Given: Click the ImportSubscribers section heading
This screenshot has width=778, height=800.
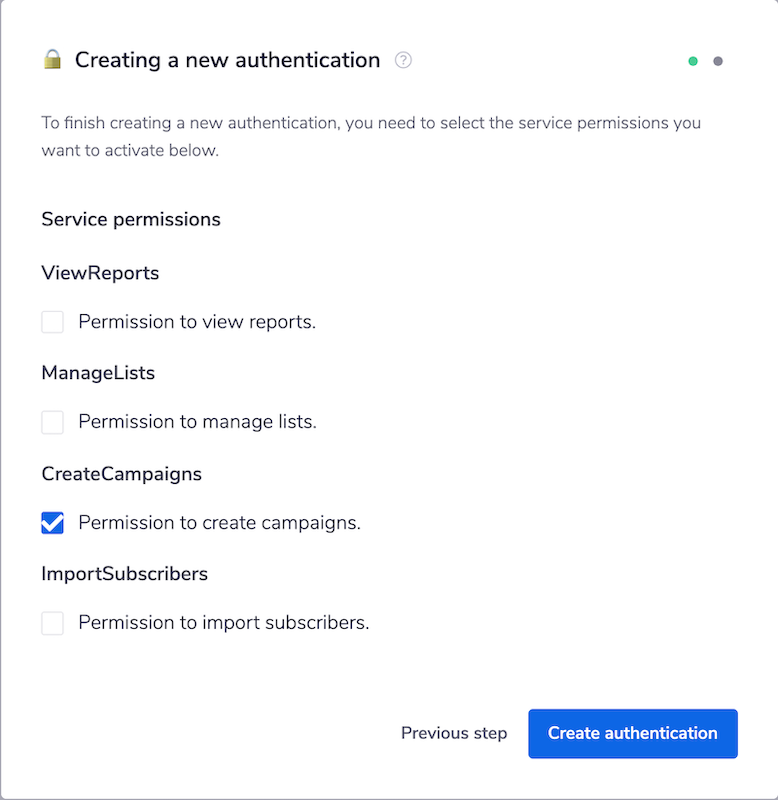Looking at the screenshot, I should click(x=124, y=573).
